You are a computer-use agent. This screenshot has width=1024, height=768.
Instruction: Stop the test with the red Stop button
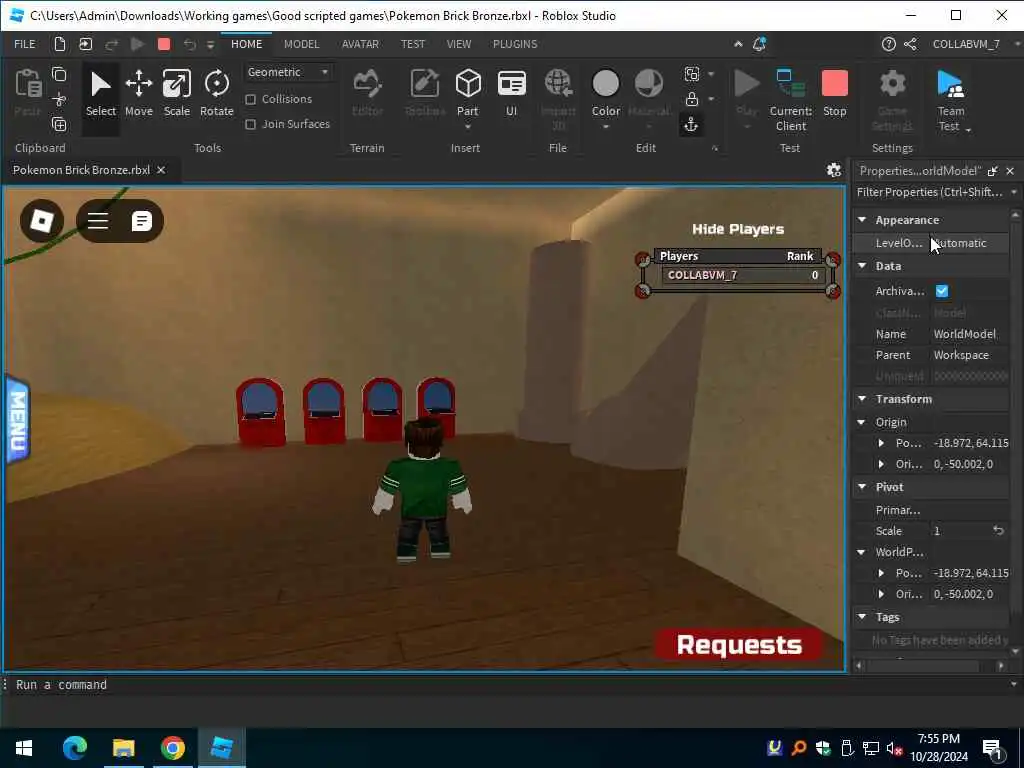835,93
